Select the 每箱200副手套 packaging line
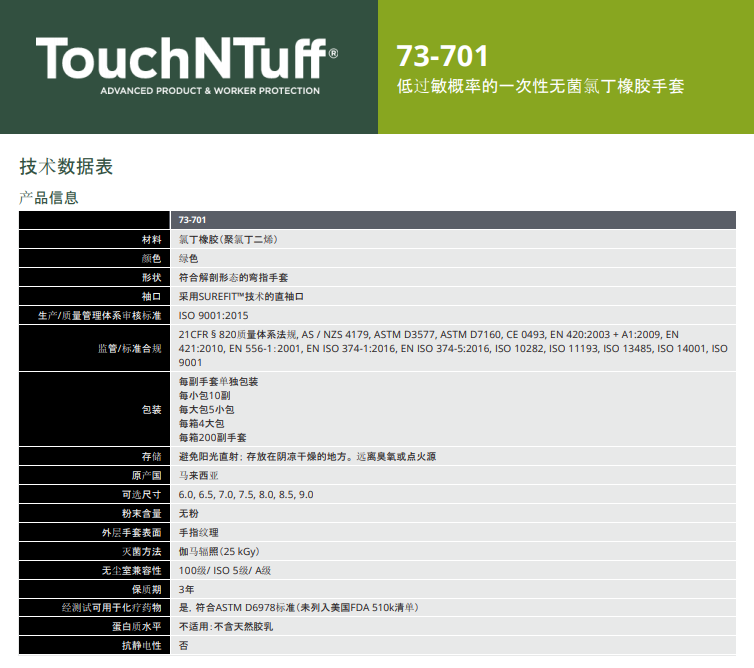The width and height of the screenshot is (754, 668). (x=212, y=437)
